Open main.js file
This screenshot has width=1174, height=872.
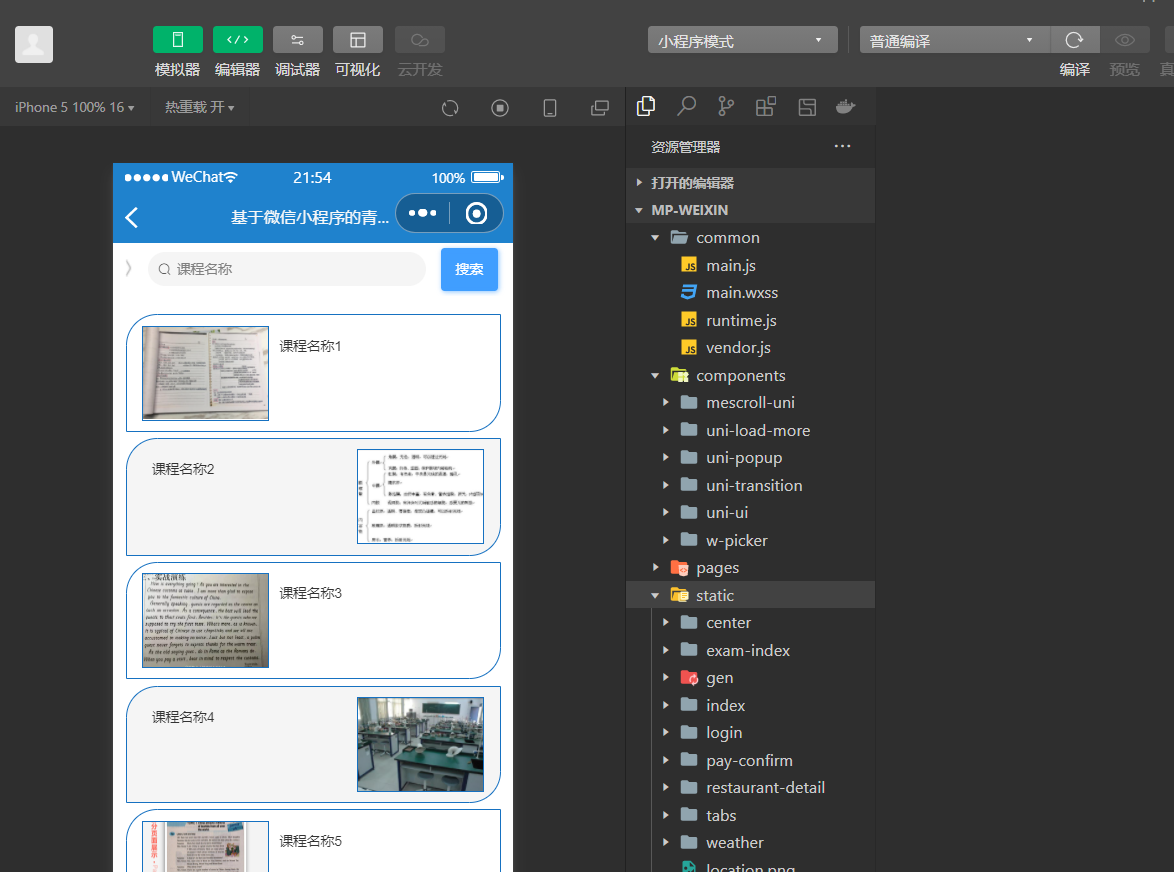tap(750, 265)
